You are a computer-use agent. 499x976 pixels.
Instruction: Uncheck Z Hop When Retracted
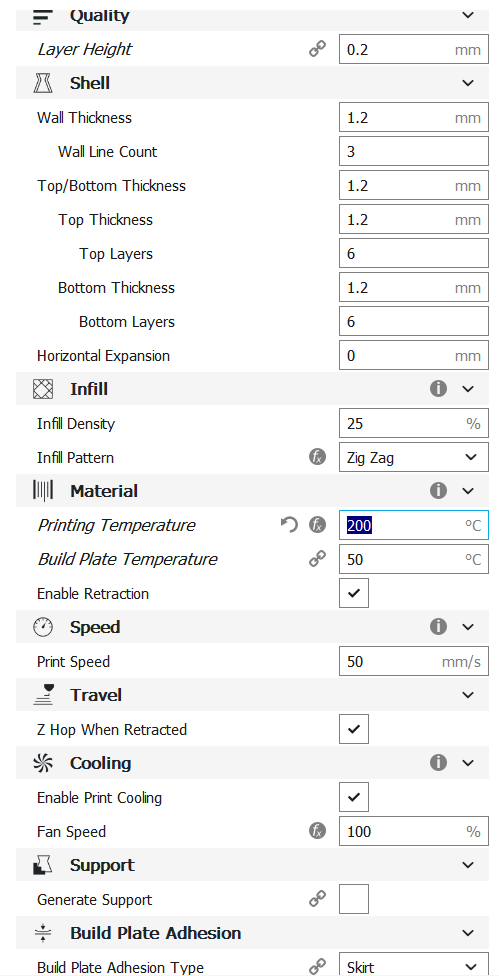354,730
